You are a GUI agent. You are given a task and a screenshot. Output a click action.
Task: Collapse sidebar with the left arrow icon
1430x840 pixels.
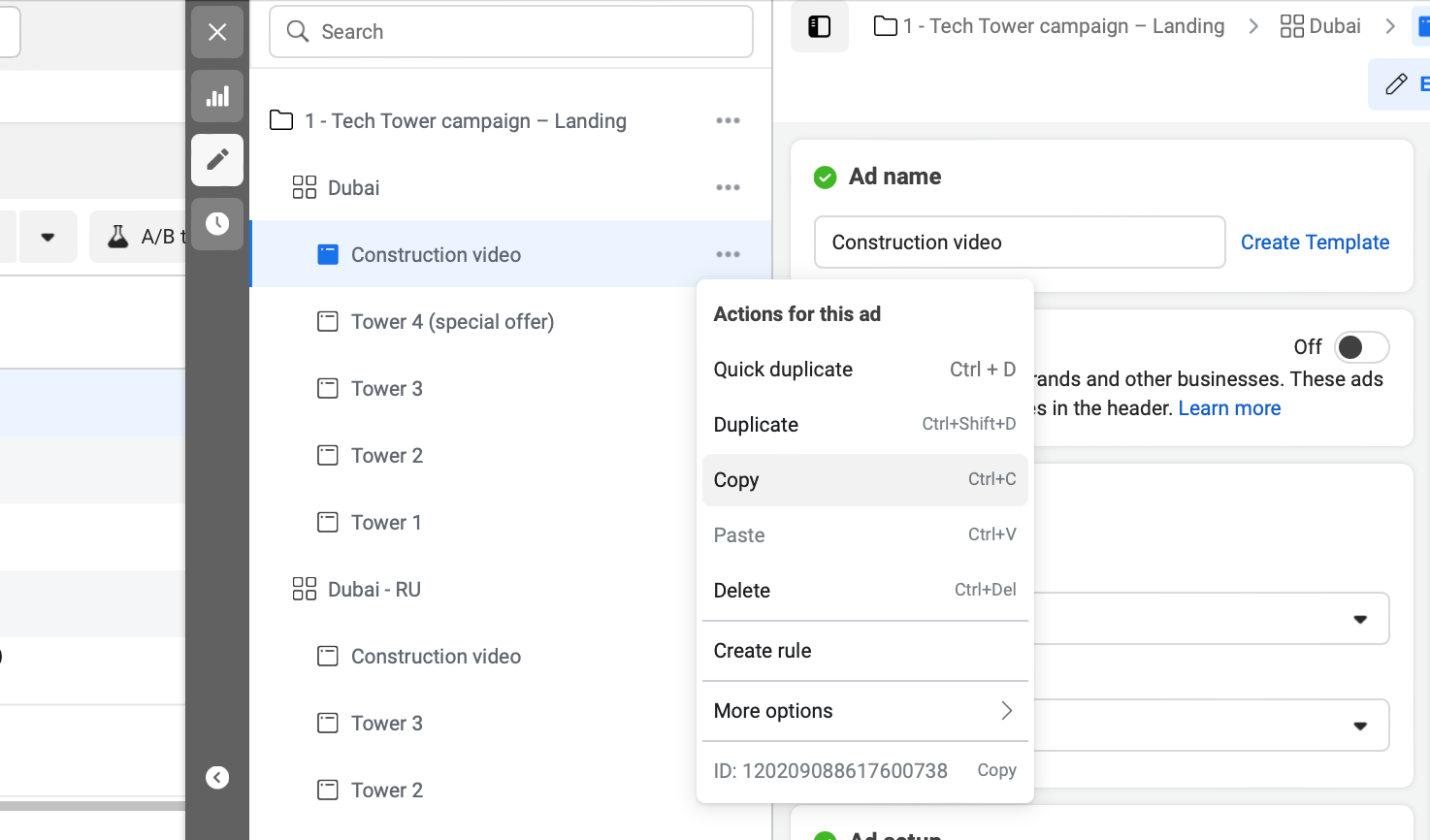[217, 777]
